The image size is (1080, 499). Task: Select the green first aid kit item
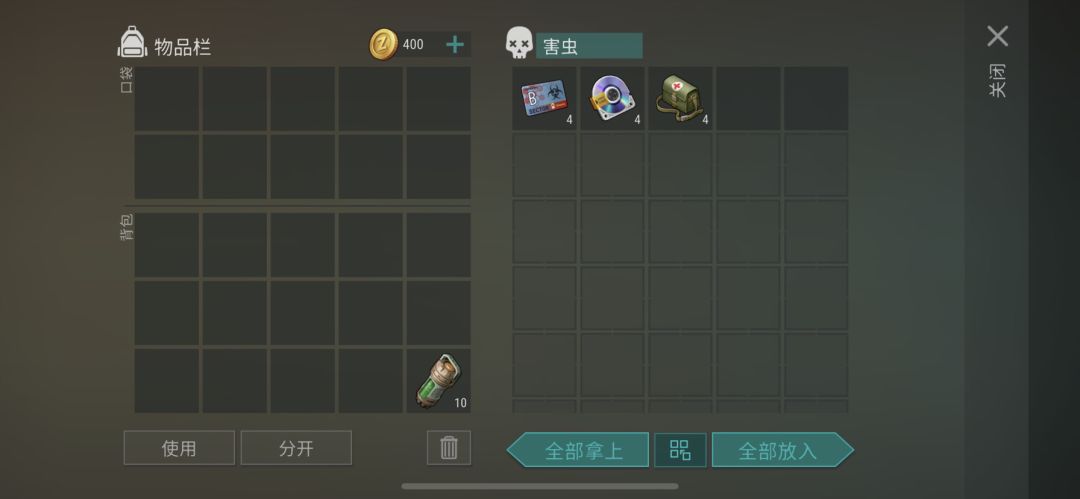[680, 99]
